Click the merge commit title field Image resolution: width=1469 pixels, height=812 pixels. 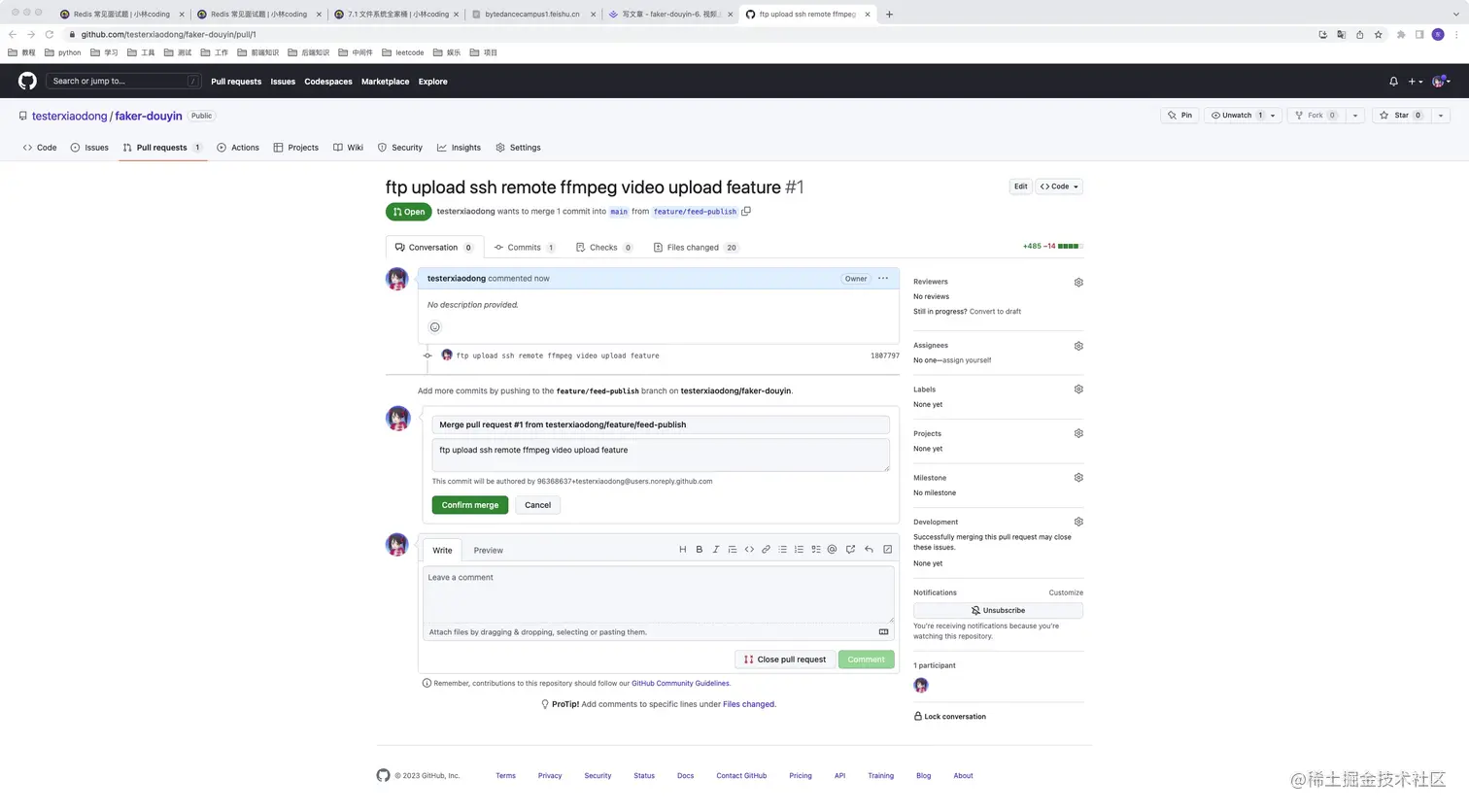tap(661, 424)
